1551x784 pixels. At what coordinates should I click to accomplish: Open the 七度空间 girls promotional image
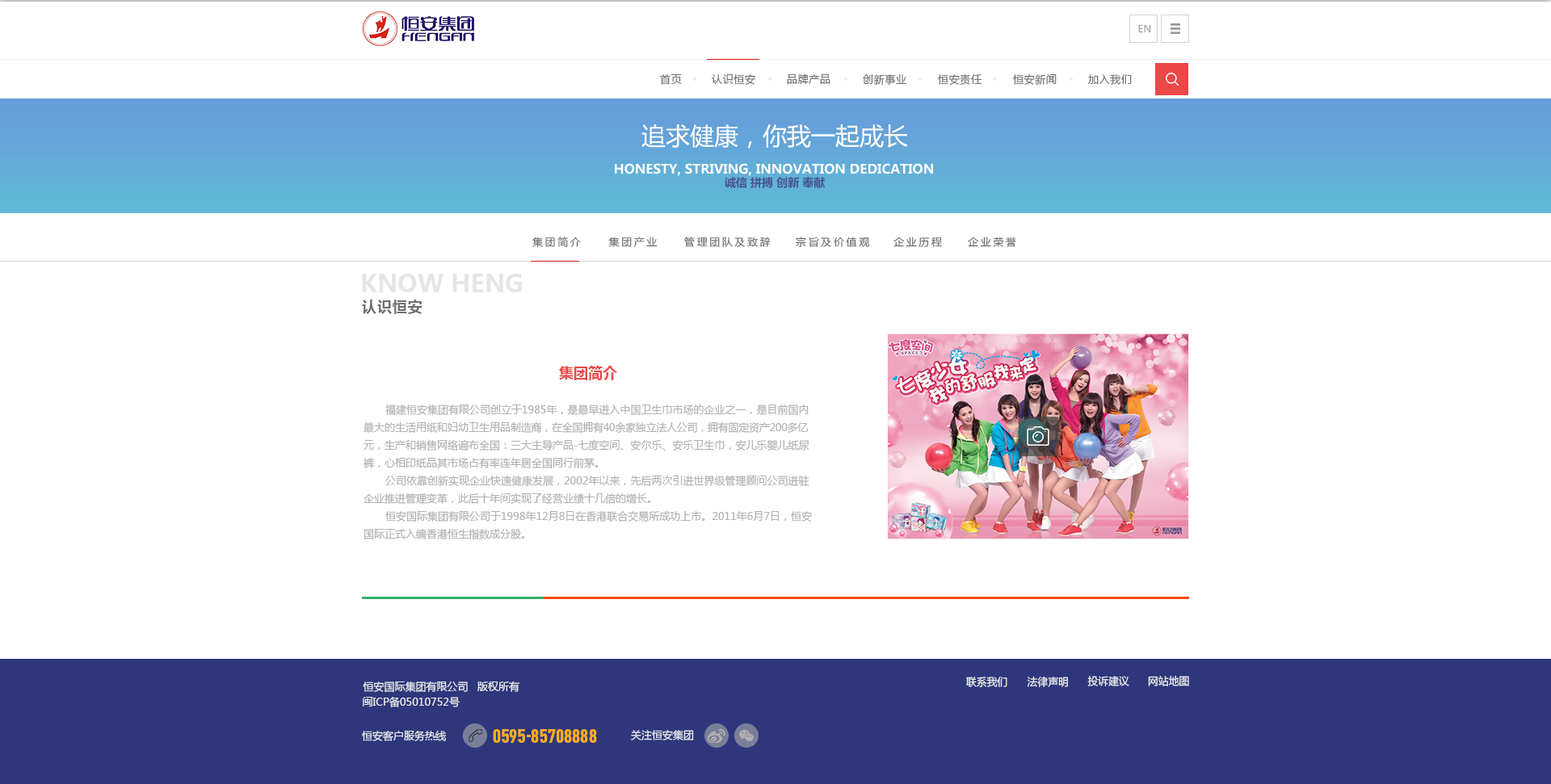(x=1038, y=436)
